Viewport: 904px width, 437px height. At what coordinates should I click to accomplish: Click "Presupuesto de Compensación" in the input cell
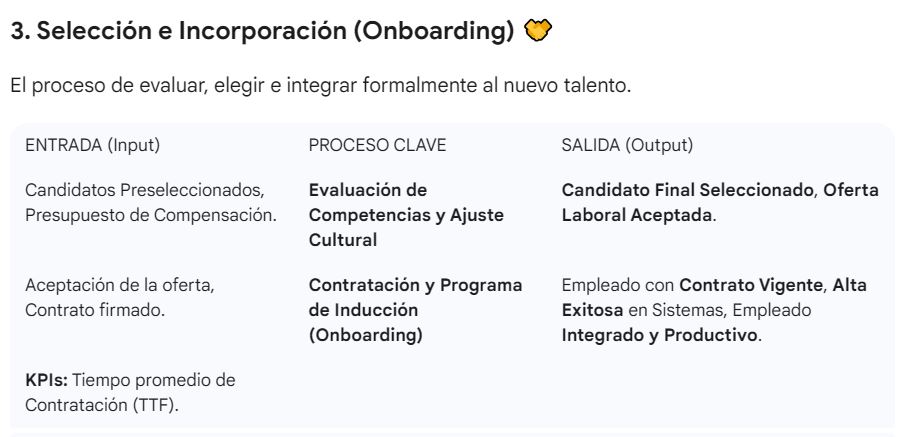[x=150, y=215]
